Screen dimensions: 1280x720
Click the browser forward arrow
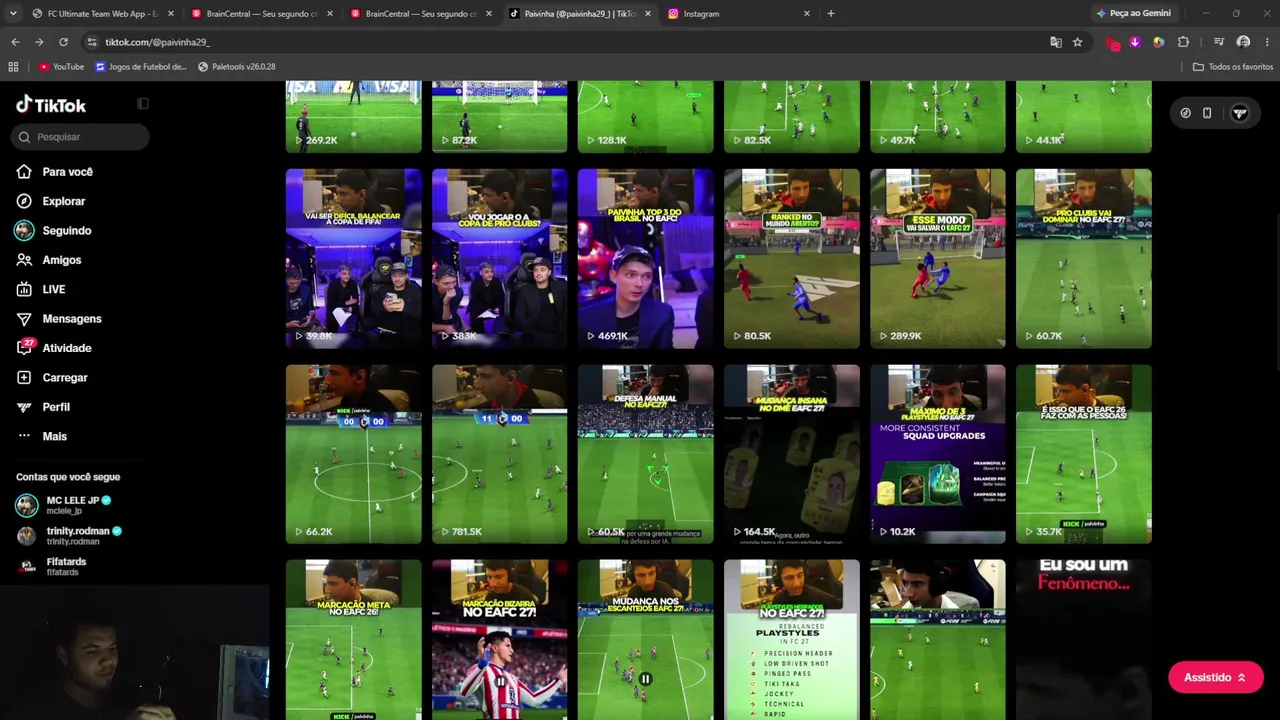coord(39,42)
